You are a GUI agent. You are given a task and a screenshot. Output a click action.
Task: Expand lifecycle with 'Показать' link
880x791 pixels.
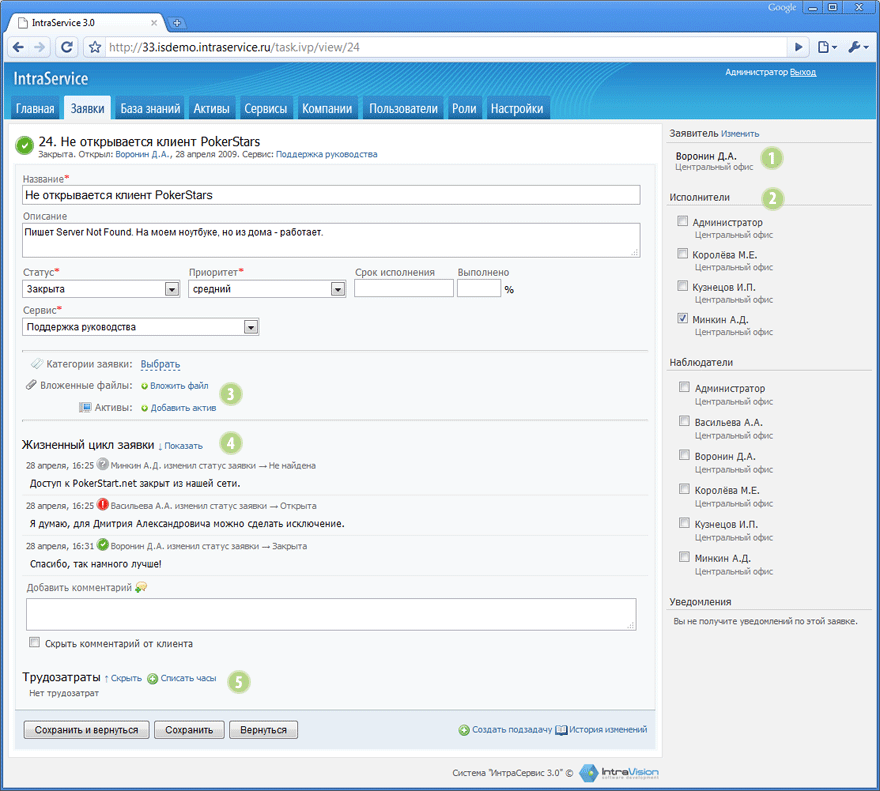point(183,446)
